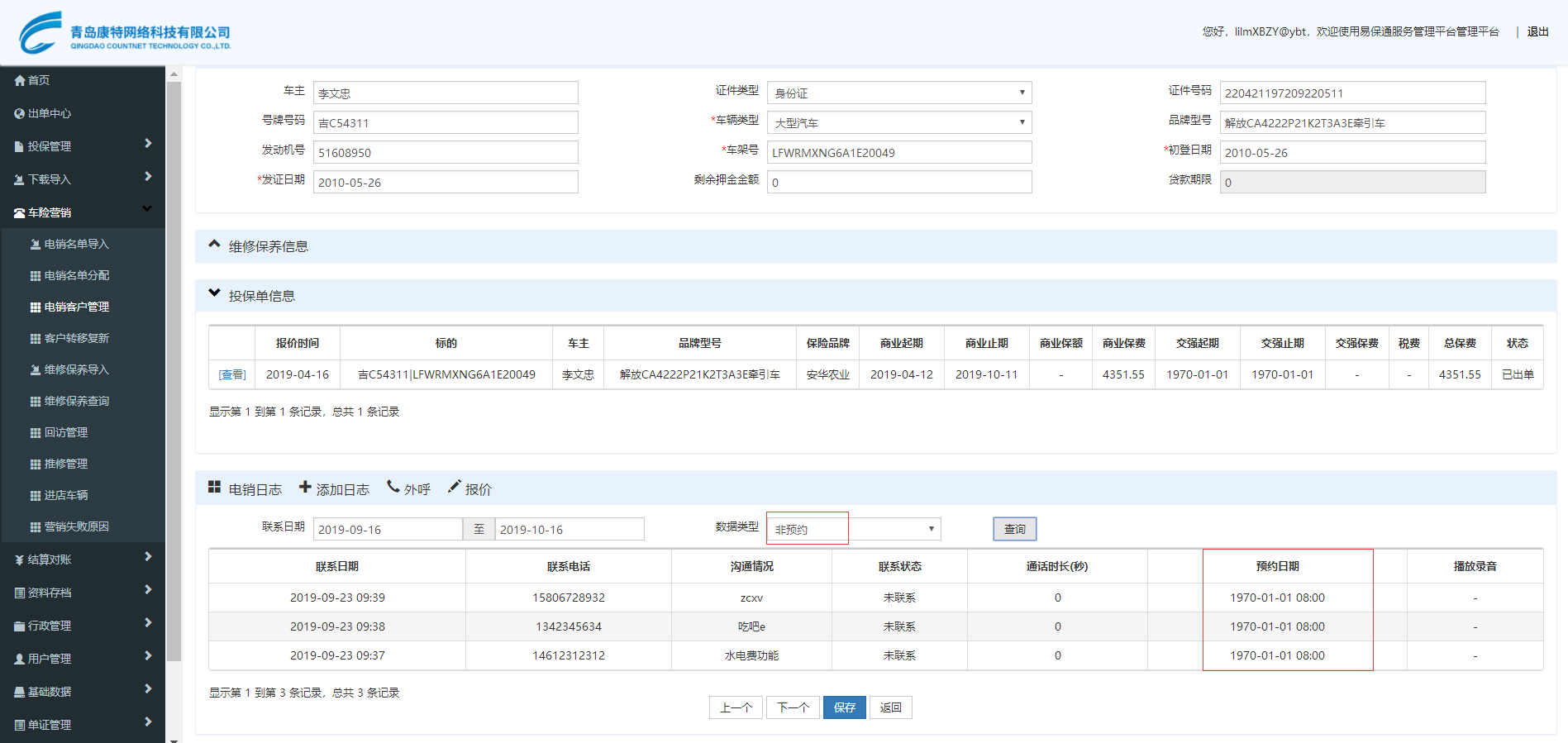
Task: Expand the 维修保养信息 section
Action: (215, 245)
